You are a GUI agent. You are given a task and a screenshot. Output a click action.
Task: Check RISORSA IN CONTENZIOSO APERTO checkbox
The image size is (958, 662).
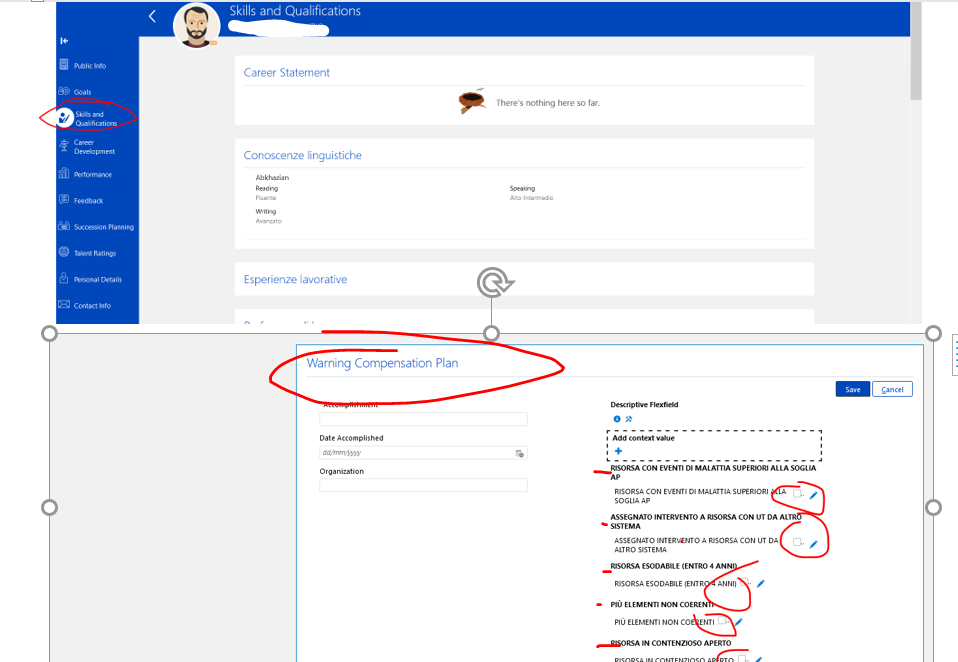741,658
